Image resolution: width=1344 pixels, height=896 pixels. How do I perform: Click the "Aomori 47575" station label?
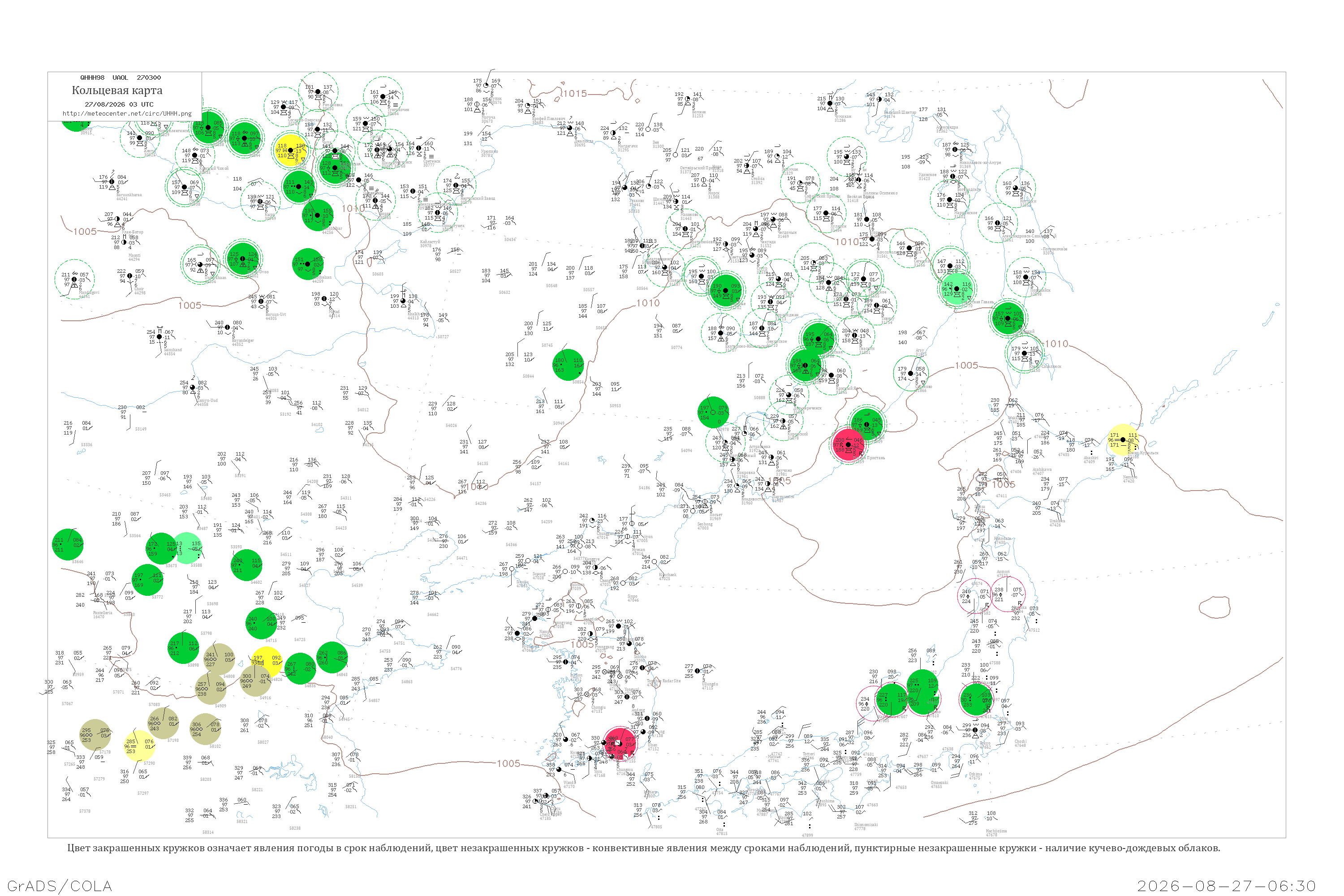pyautogui.click(x=1003, y=573)
